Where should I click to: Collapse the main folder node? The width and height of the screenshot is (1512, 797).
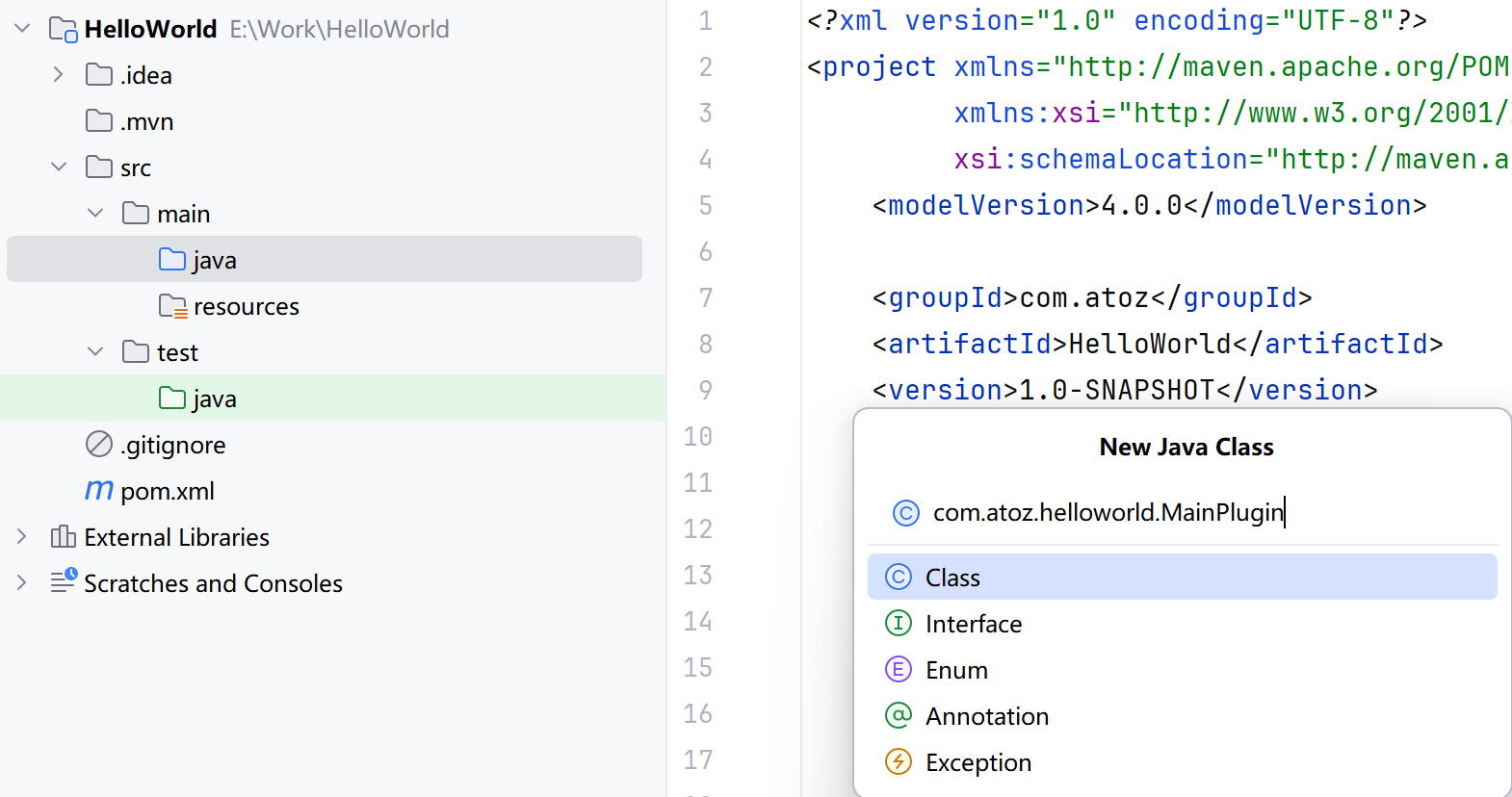point(95,214)
